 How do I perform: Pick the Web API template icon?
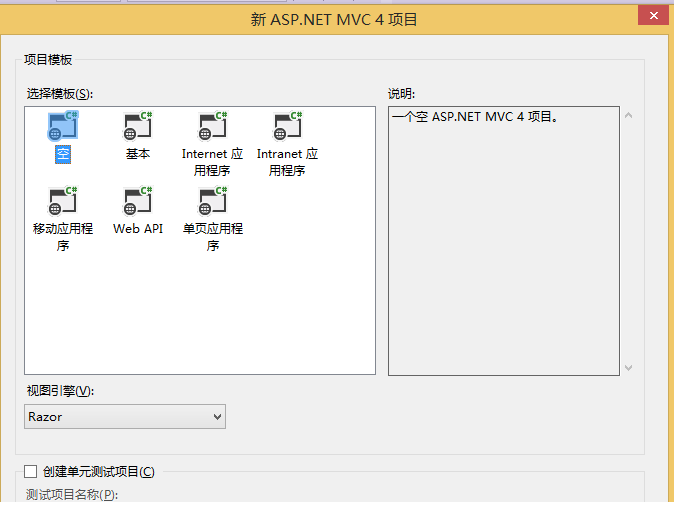pyautogui.click(x=138, y=201)
